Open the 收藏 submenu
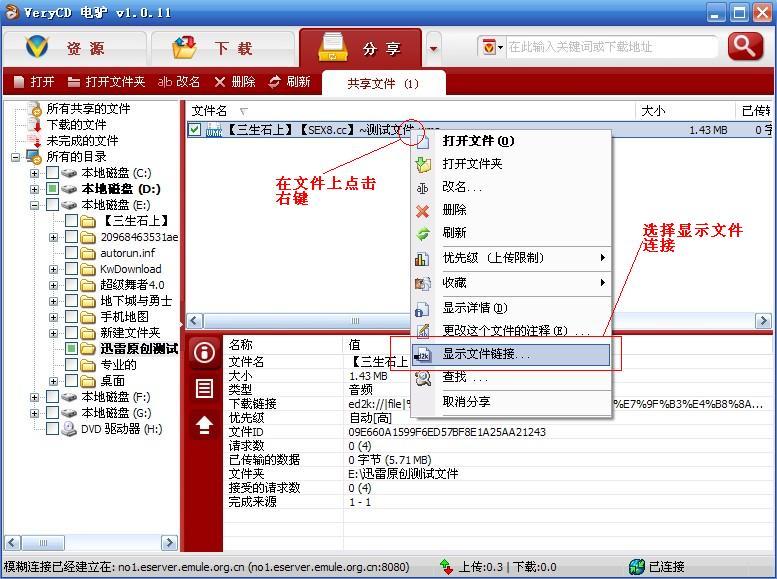Viewport: 777px width, 579px height. [x=511, y=283]
